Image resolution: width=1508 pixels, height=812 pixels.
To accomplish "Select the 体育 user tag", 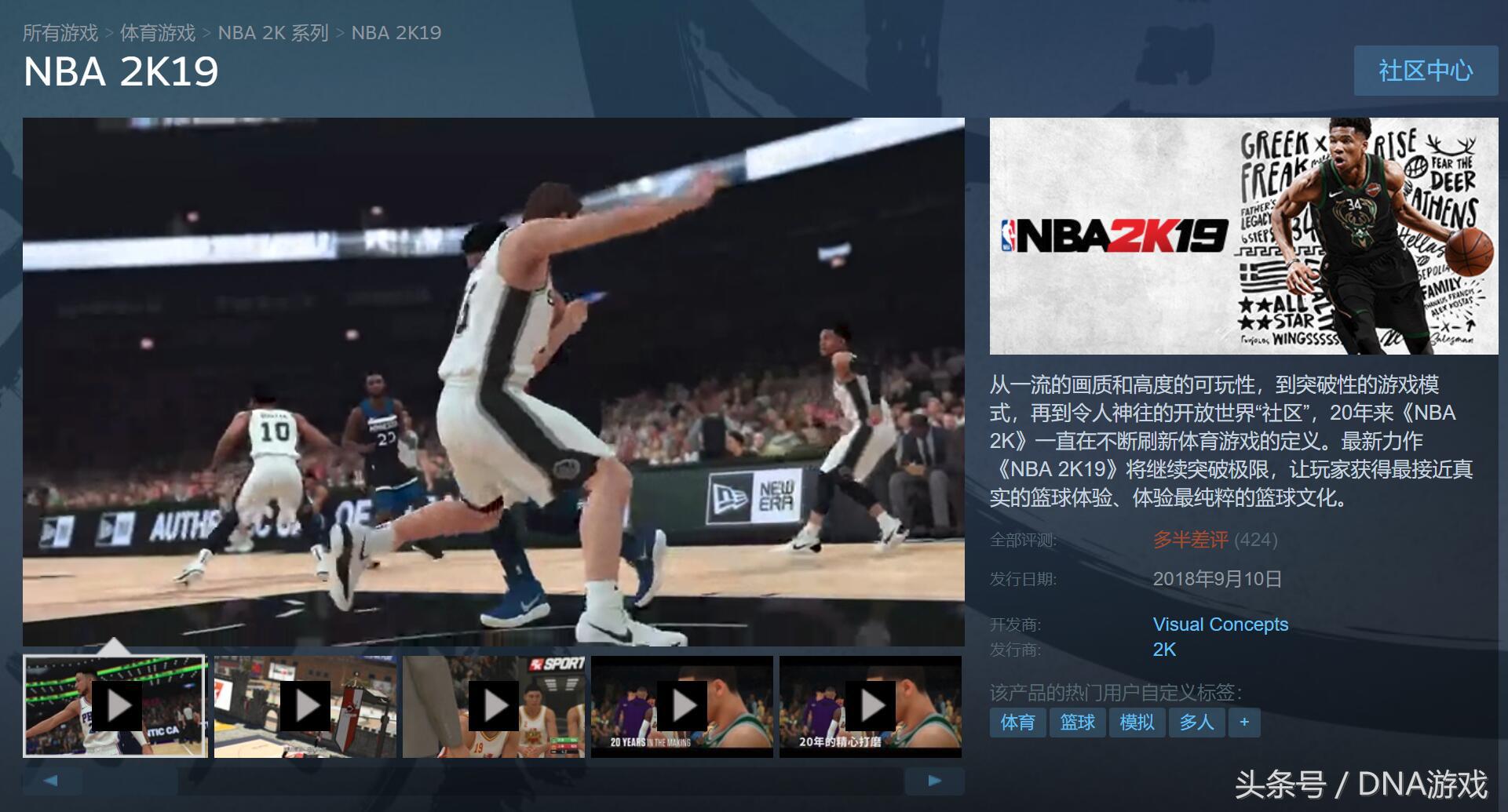I will coord(1017,723).
